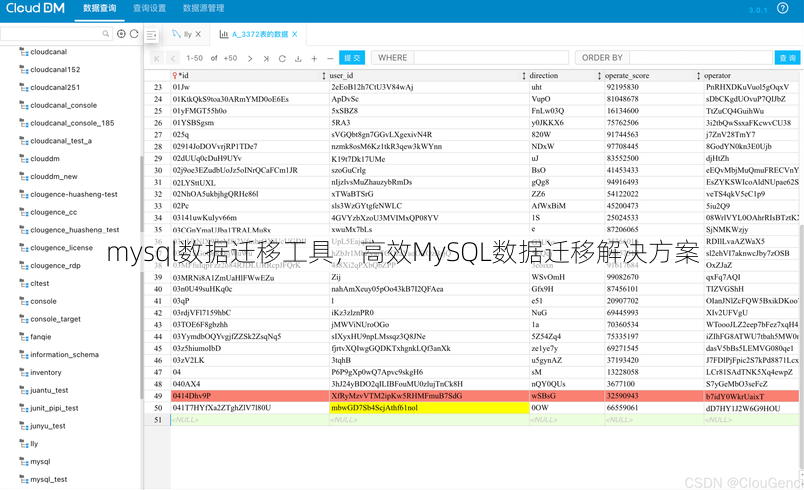Select the lly database in the tree
The height and width of the screenshot is (490, 804).
34,444
